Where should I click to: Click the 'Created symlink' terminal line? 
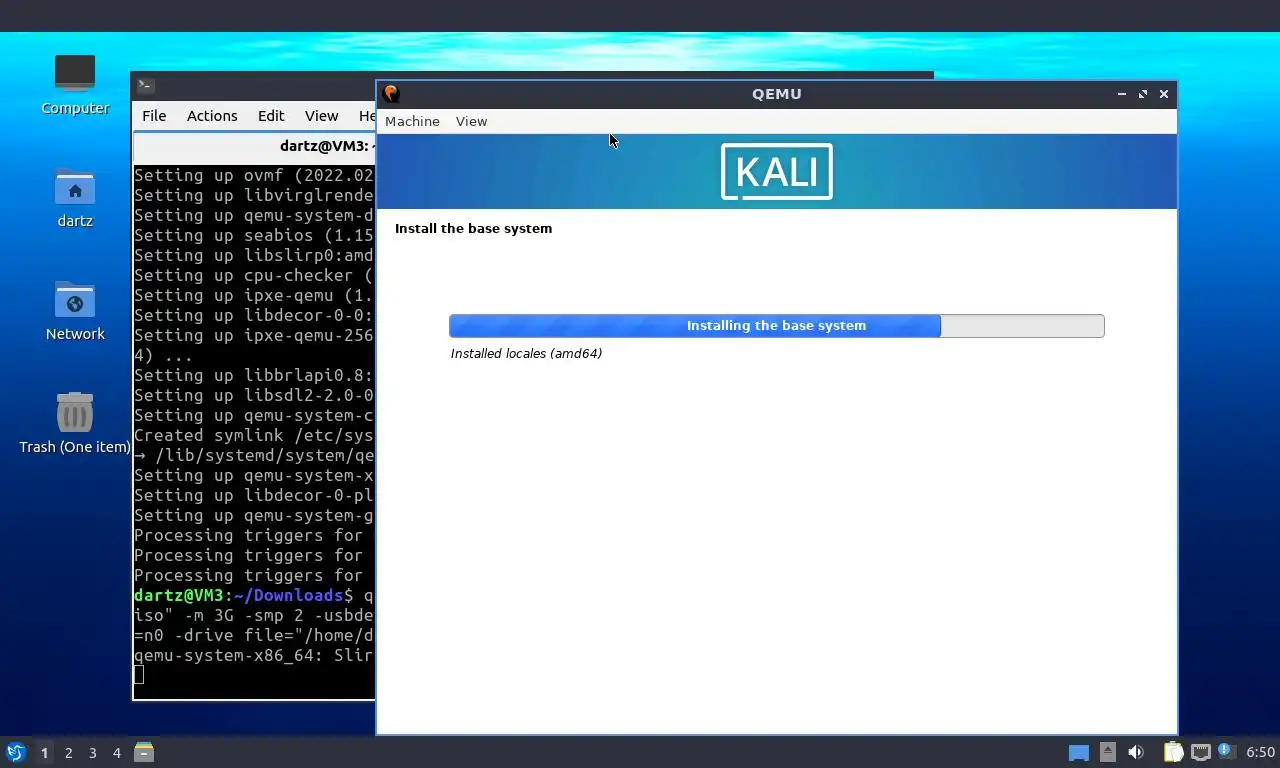point(254,435)
